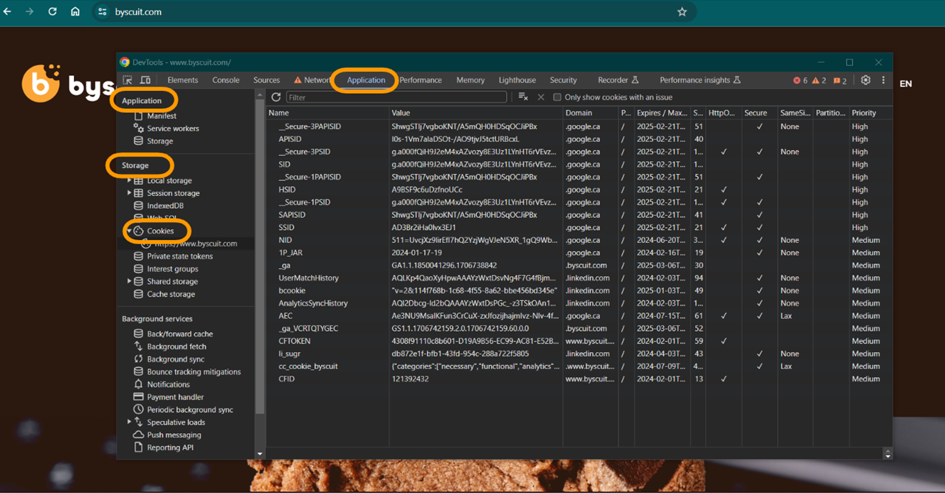The image size is (945, 493).
Task: Switch to the Sources tab
Action: coord(266,80)
